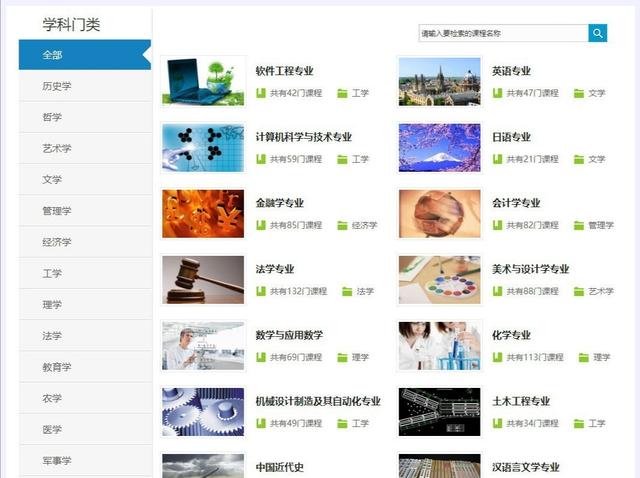Click the 共有82门课程 count under 会计学专业
This screenshot has height=478, width=640.
click(533, 225)
